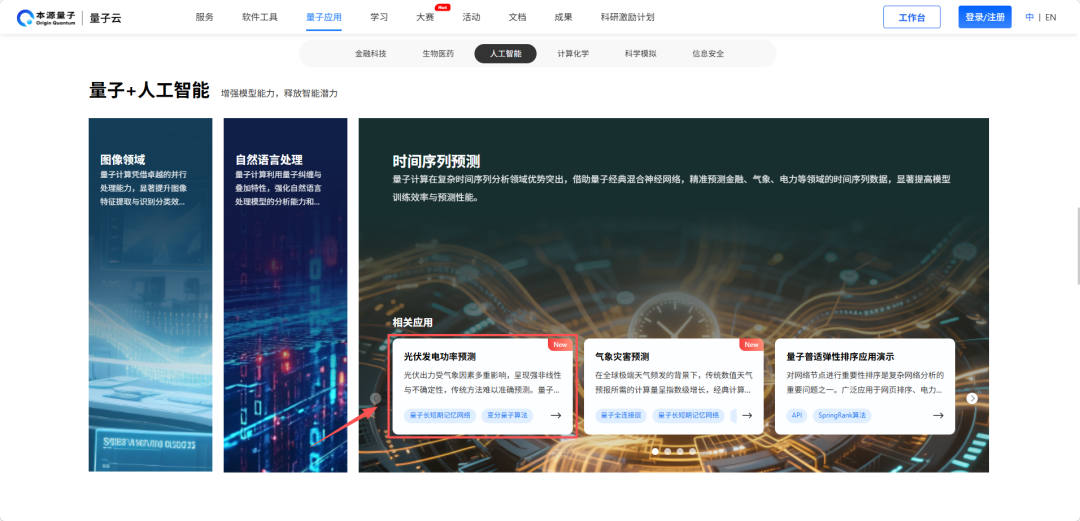Click the next-slide arrow in the related apps carousel
This screenshot has width=1080, height=521.
[972, 398]
